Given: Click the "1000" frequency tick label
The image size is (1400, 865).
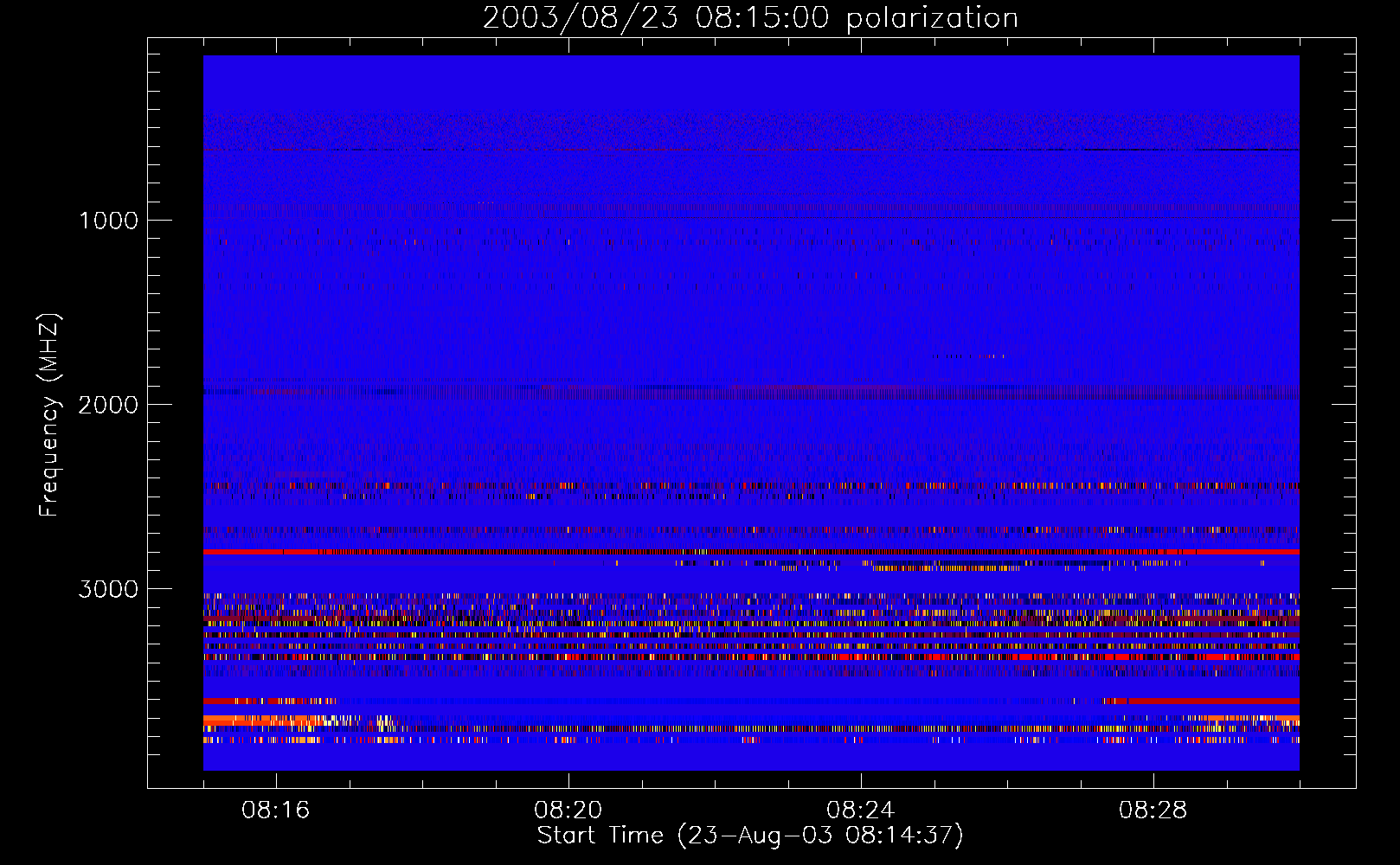Looking at the screenshot, I should (109, 221).
